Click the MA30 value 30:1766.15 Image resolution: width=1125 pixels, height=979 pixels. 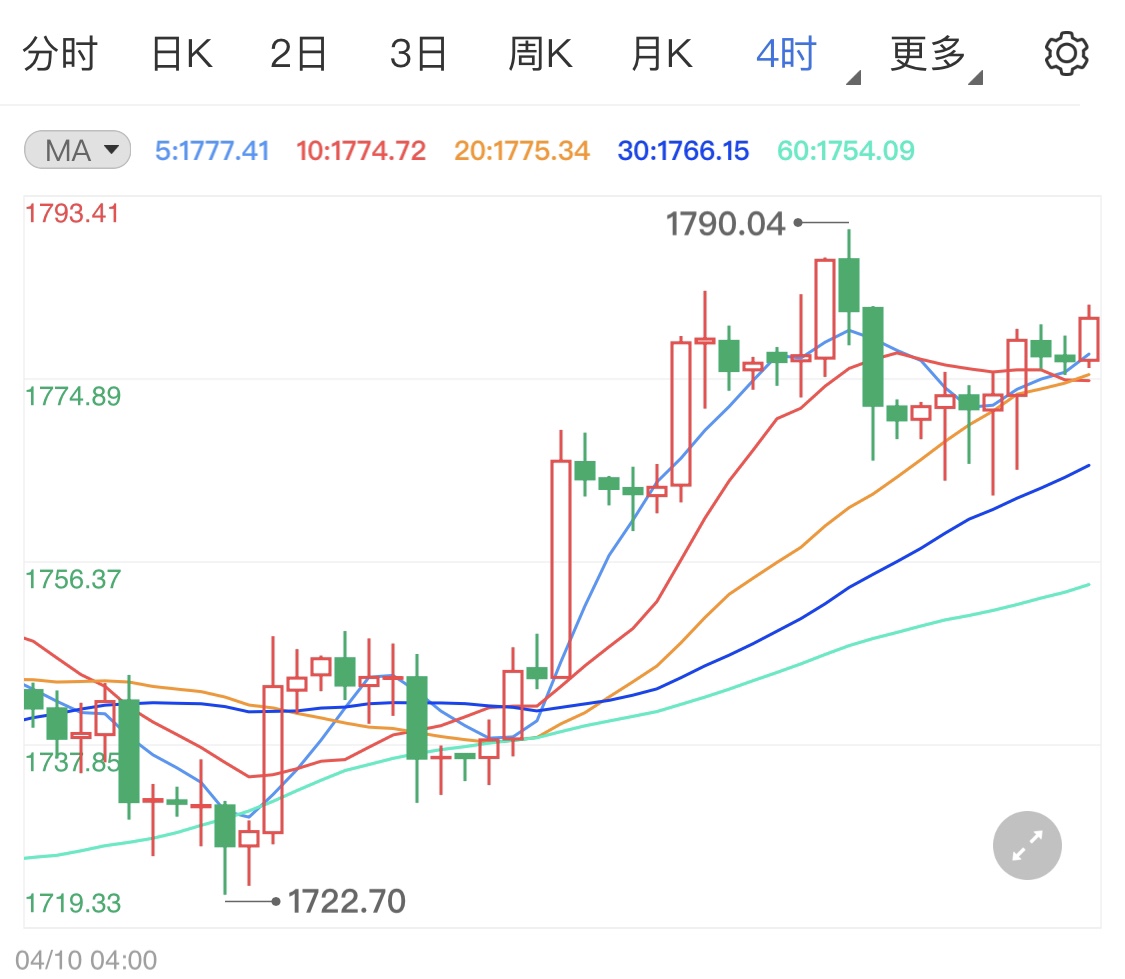(683, 151)
